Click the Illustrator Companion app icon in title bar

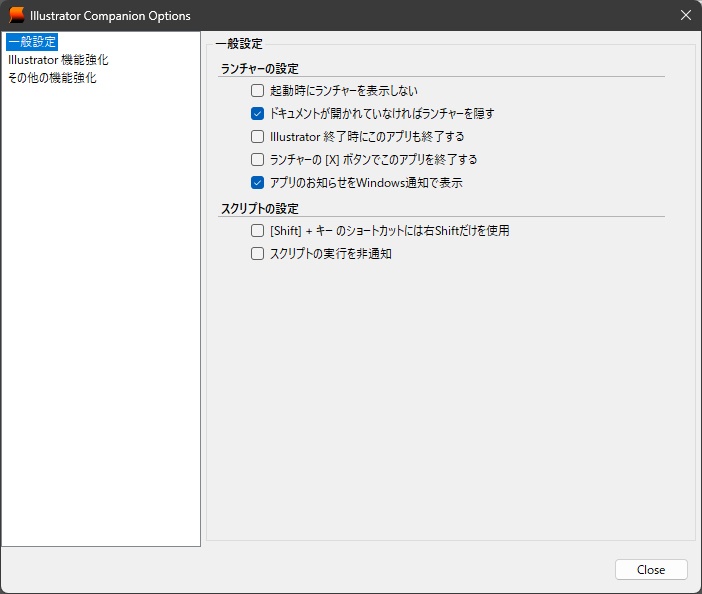pos(17,15)
